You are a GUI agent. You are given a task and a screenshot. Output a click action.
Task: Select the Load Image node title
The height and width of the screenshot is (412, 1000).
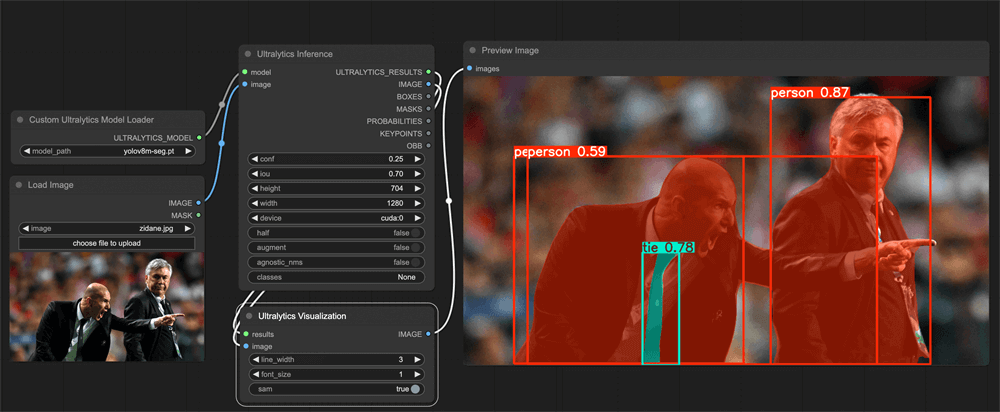pos(50,185)
